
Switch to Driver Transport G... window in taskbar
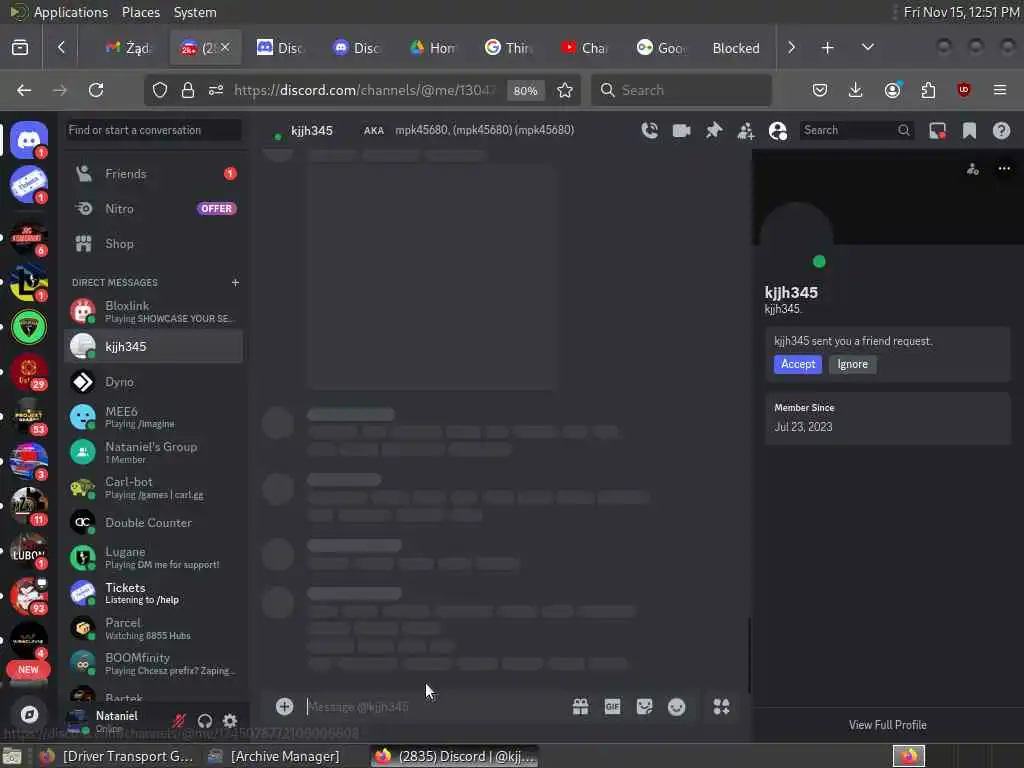pos(118,756)
